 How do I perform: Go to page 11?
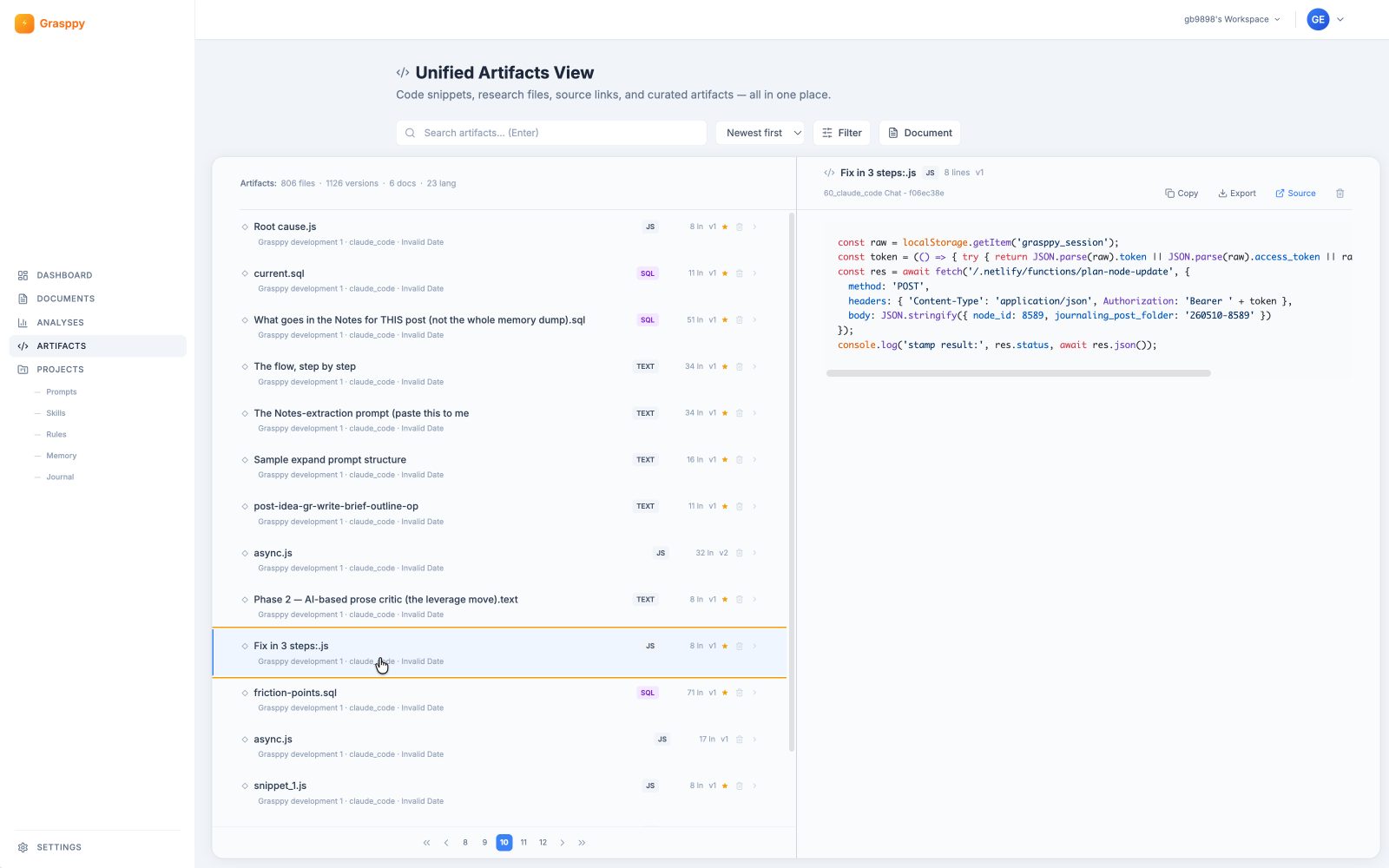click(523, 843)
